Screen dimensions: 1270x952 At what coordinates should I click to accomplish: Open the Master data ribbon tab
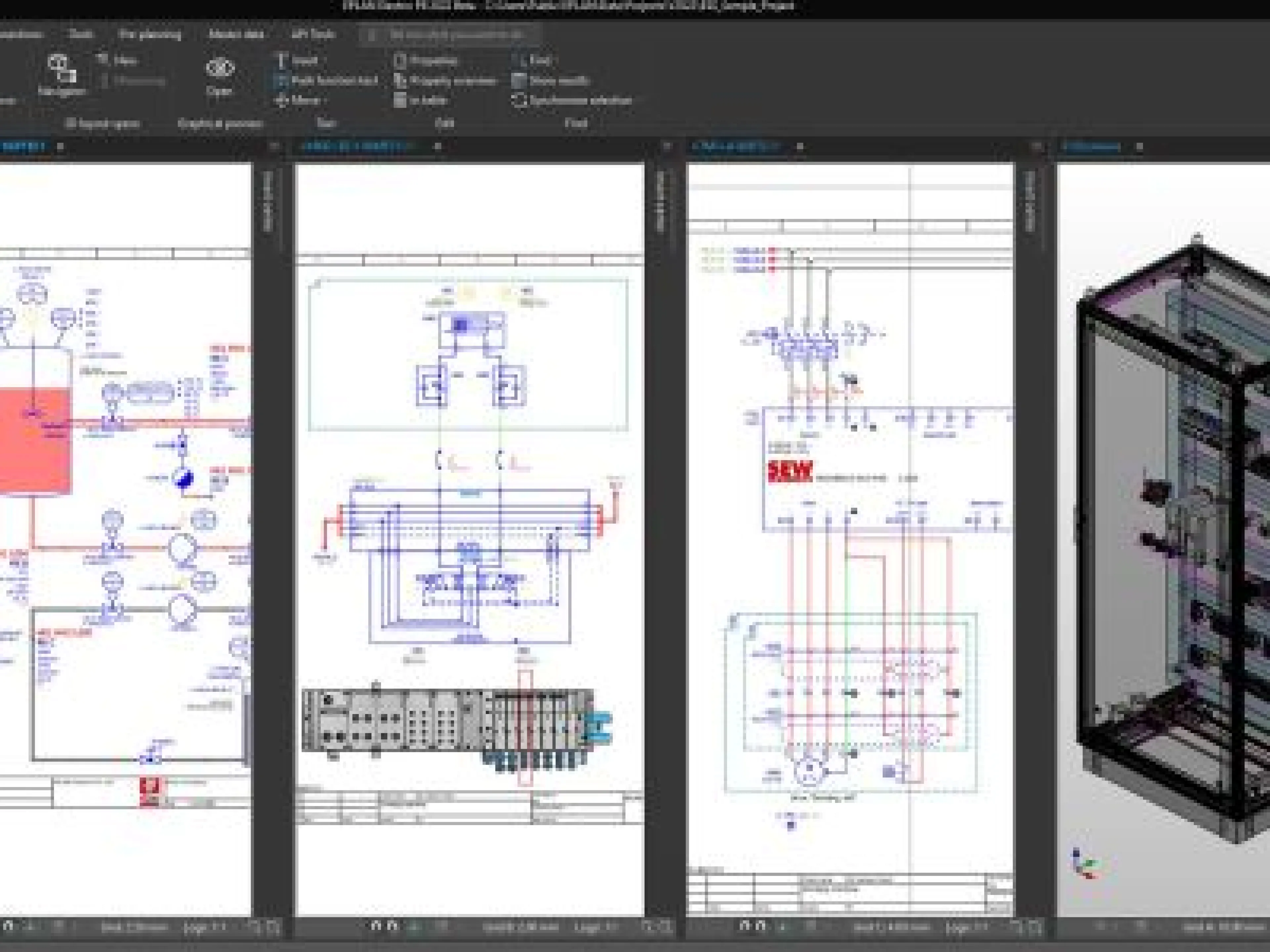tap(236, 34)
